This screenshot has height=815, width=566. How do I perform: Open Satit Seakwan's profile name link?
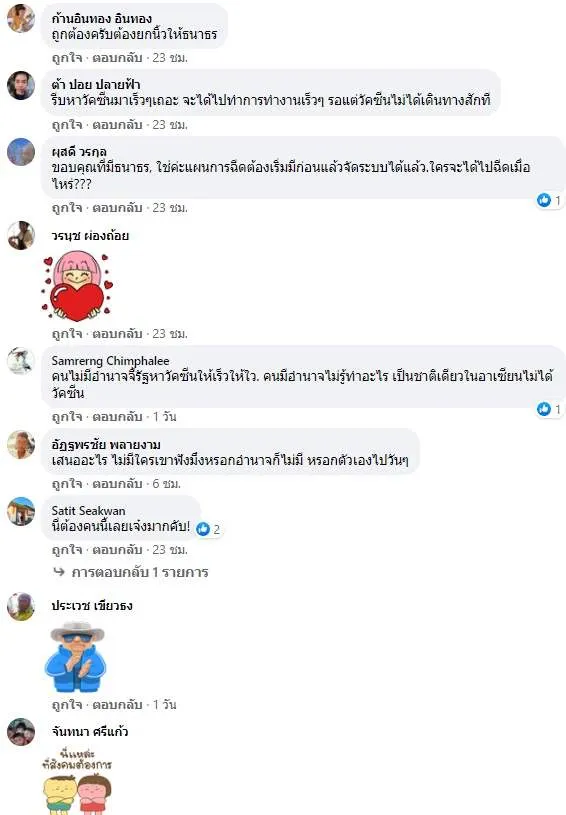pos(88,510)
